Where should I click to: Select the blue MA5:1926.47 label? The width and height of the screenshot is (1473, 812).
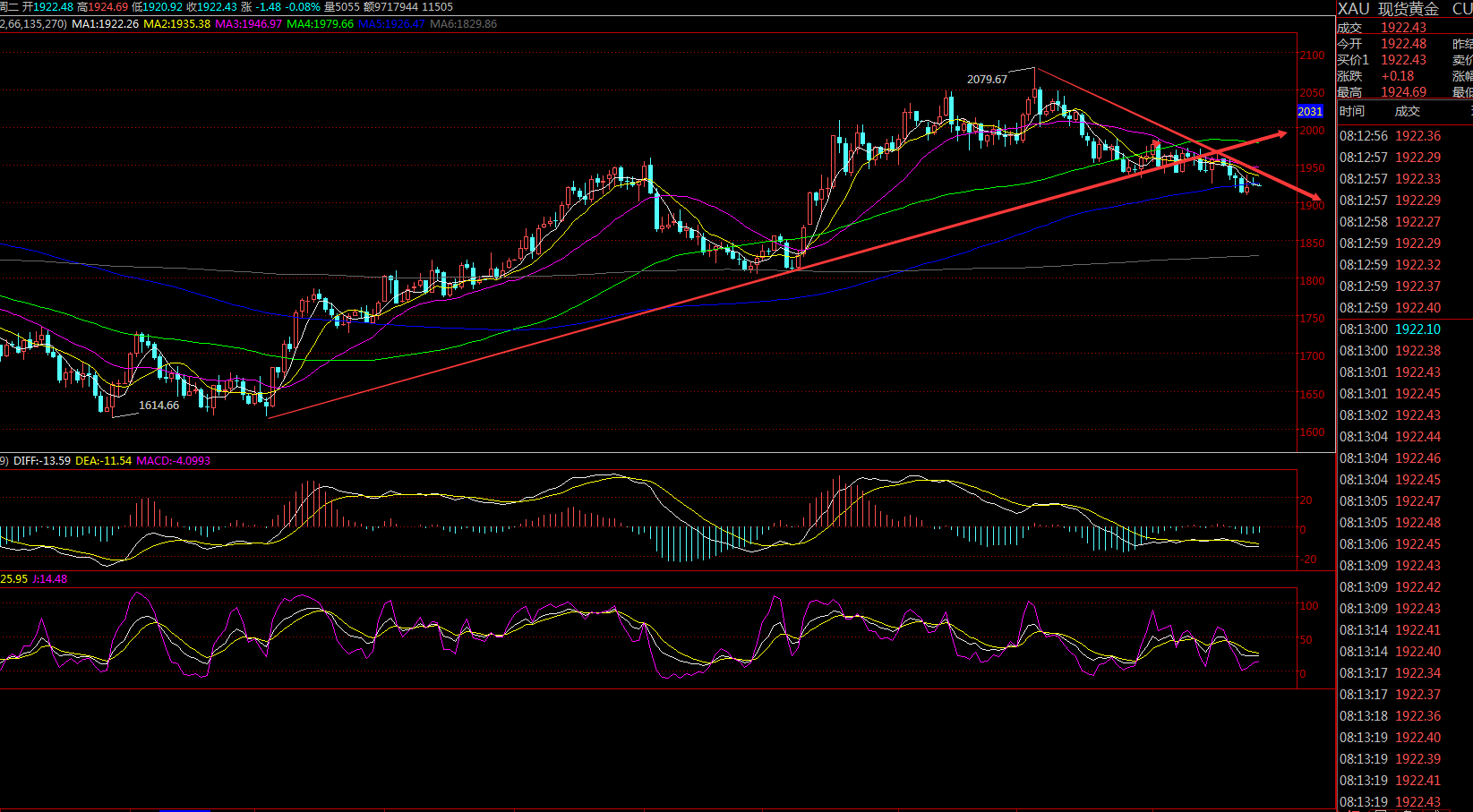[391, 24]
